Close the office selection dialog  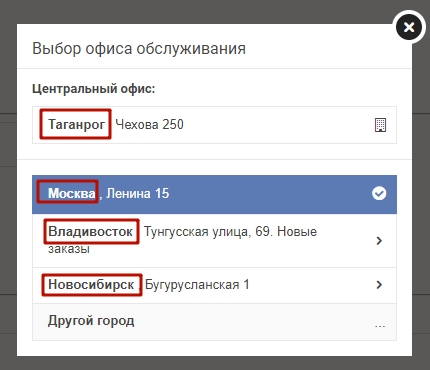pos(409,27)
